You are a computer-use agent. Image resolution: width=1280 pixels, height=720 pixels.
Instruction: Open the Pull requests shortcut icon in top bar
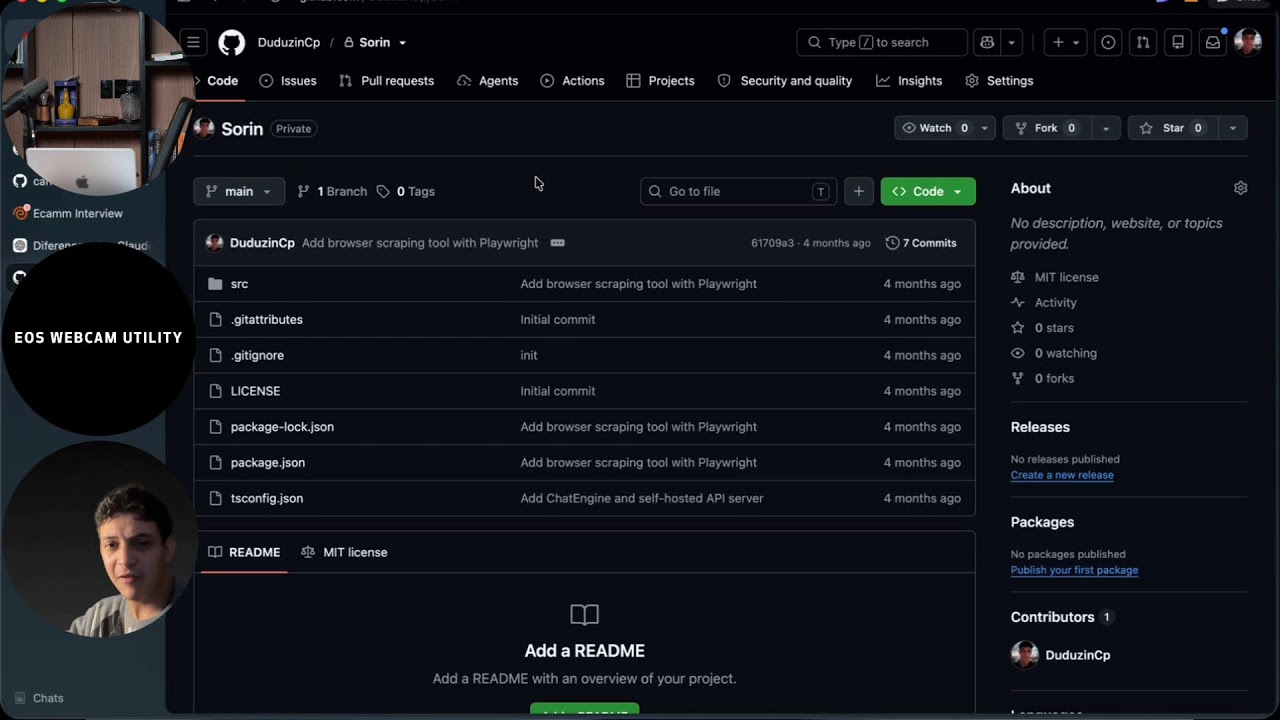click(x=1143, y=42)
